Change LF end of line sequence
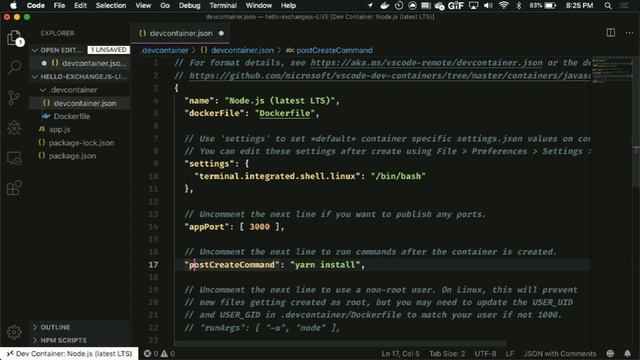This screenshot has width=640, height=360. (510, 353)
